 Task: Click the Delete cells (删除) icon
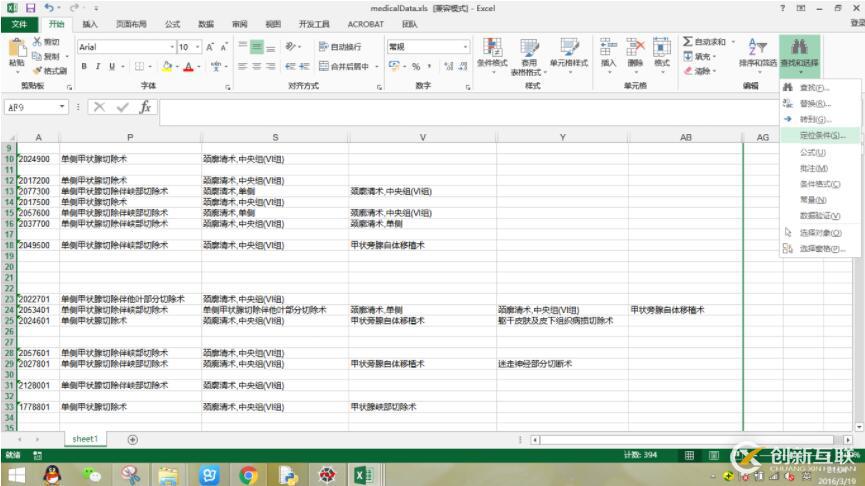point(635,47)
